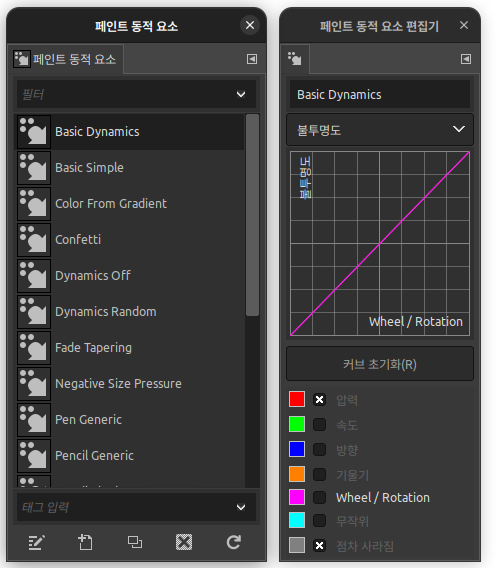
Task: Click the blue 방향 color swatch
Action: point(297,449)
